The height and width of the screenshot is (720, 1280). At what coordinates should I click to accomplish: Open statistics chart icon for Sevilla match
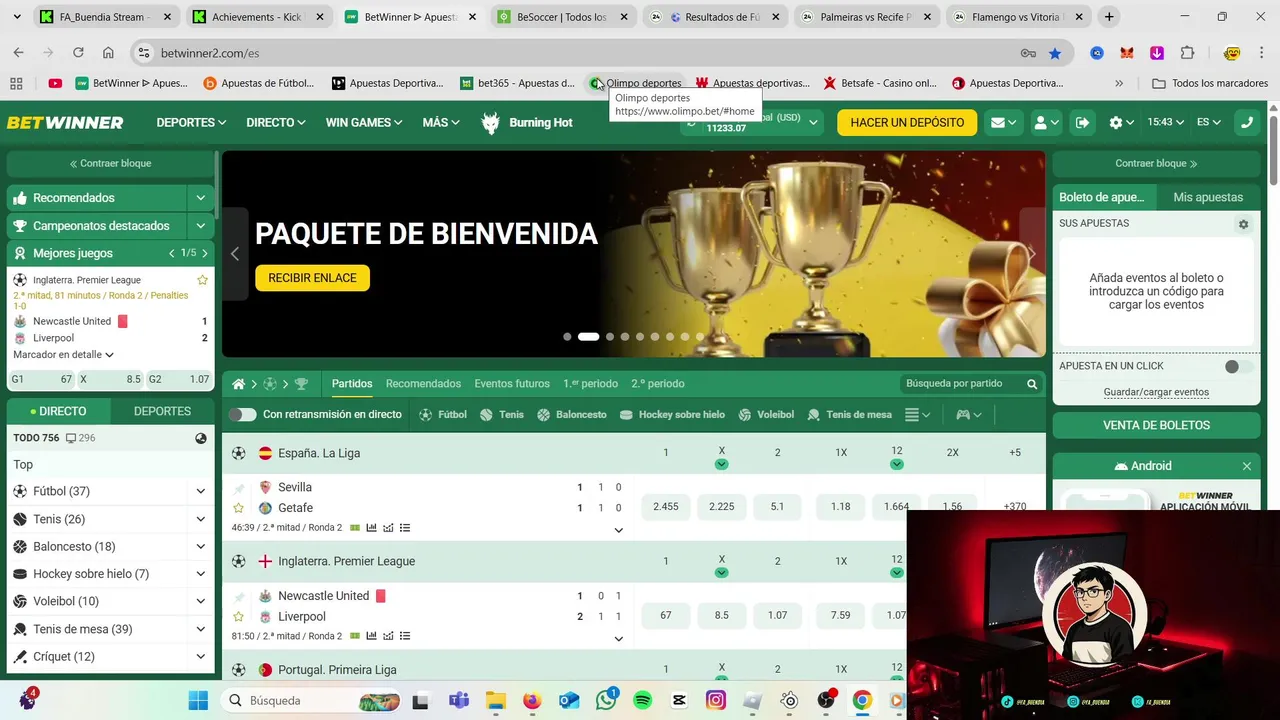[x=371, y=527]
